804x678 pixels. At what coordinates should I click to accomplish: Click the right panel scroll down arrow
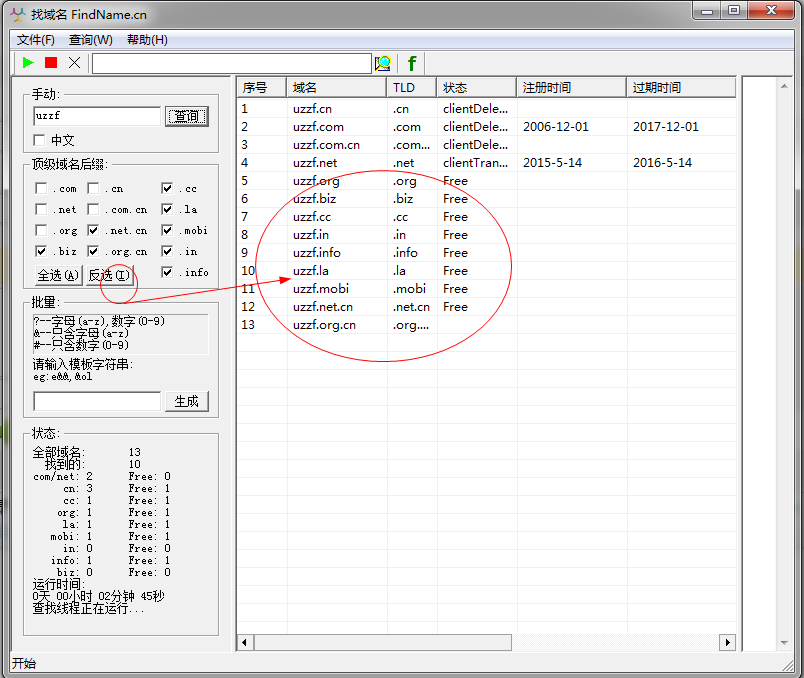pos(784,643)
